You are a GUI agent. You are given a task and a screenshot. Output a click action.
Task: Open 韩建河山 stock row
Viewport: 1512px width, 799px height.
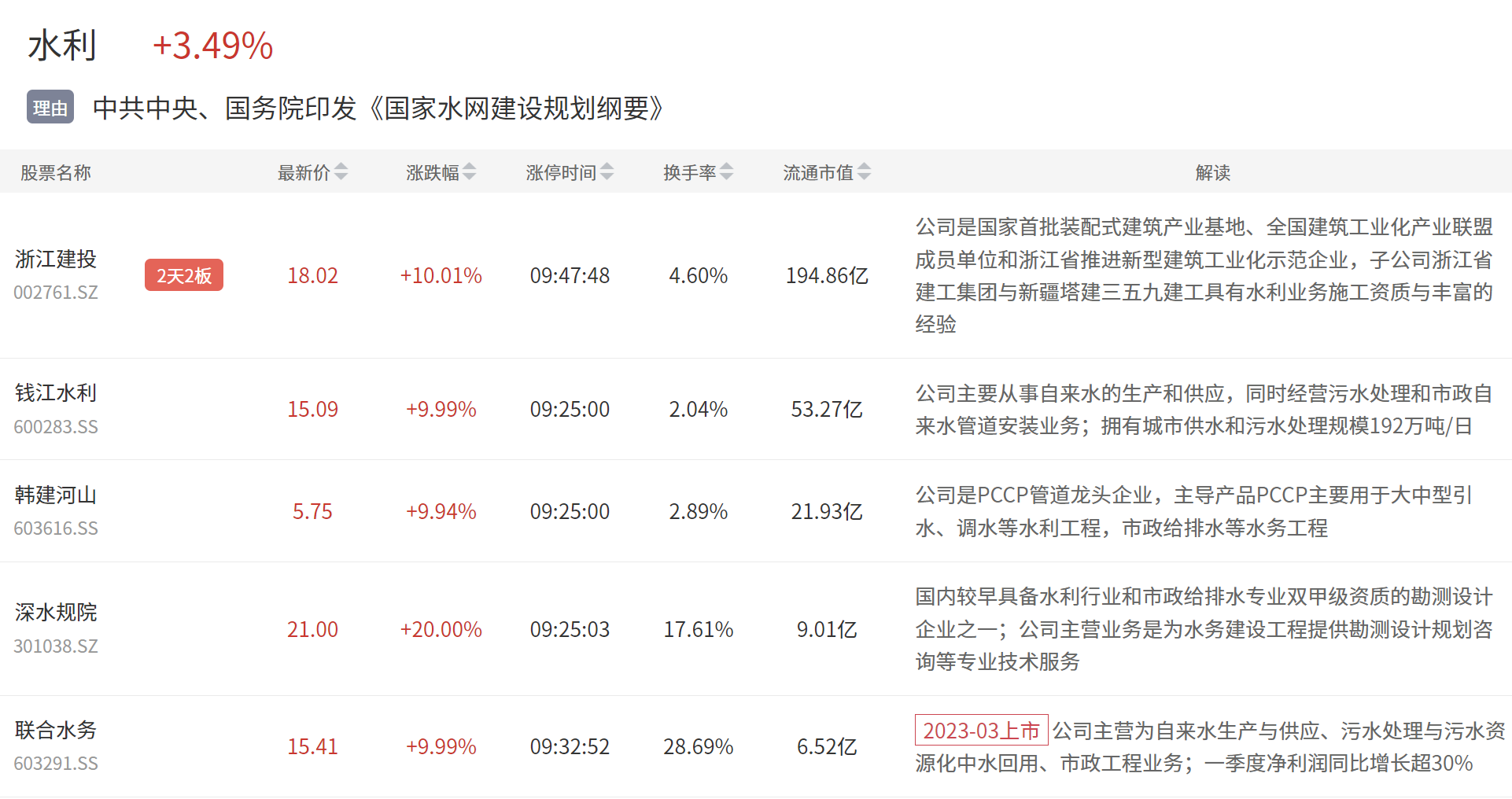(56, 495)
